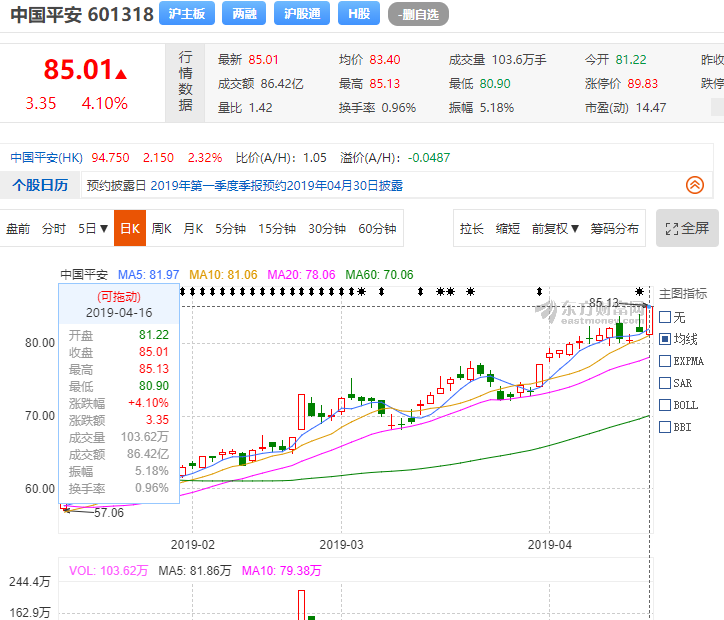Click the MA10: 81.06 legend label

pyautogui.click(x=223, y=275)
